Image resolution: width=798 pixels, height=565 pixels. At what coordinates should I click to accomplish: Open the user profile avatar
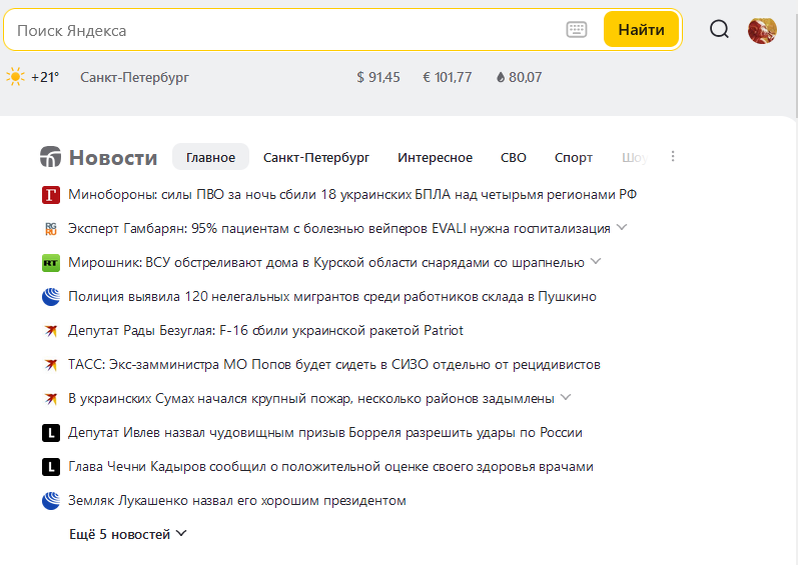pos(762,30)
